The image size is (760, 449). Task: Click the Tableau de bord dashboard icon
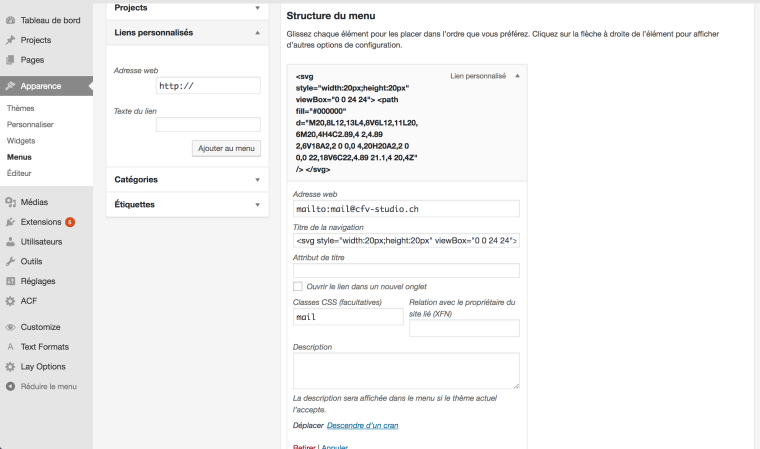click(10, 20)
